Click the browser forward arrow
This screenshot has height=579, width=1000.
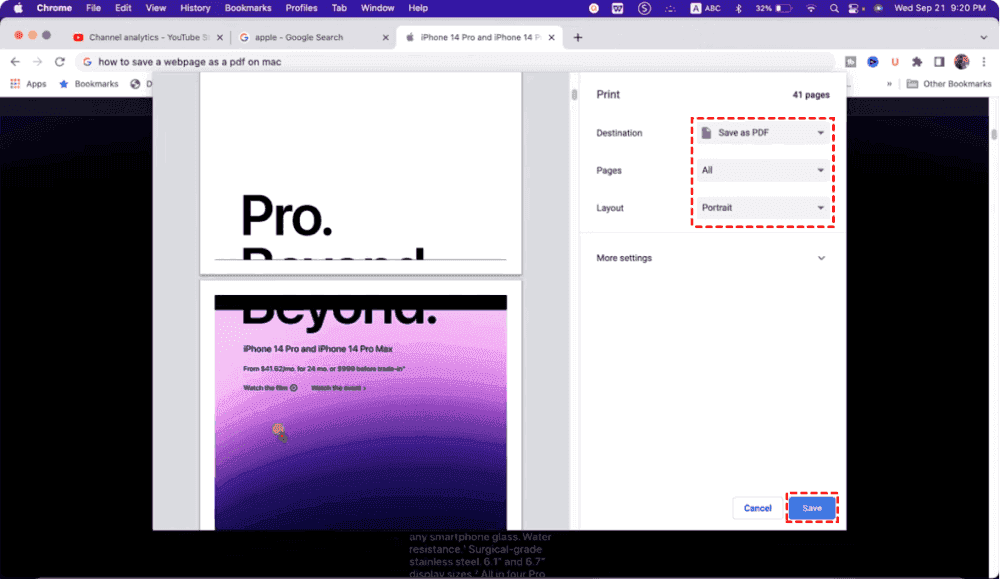[x=38, y=62]
